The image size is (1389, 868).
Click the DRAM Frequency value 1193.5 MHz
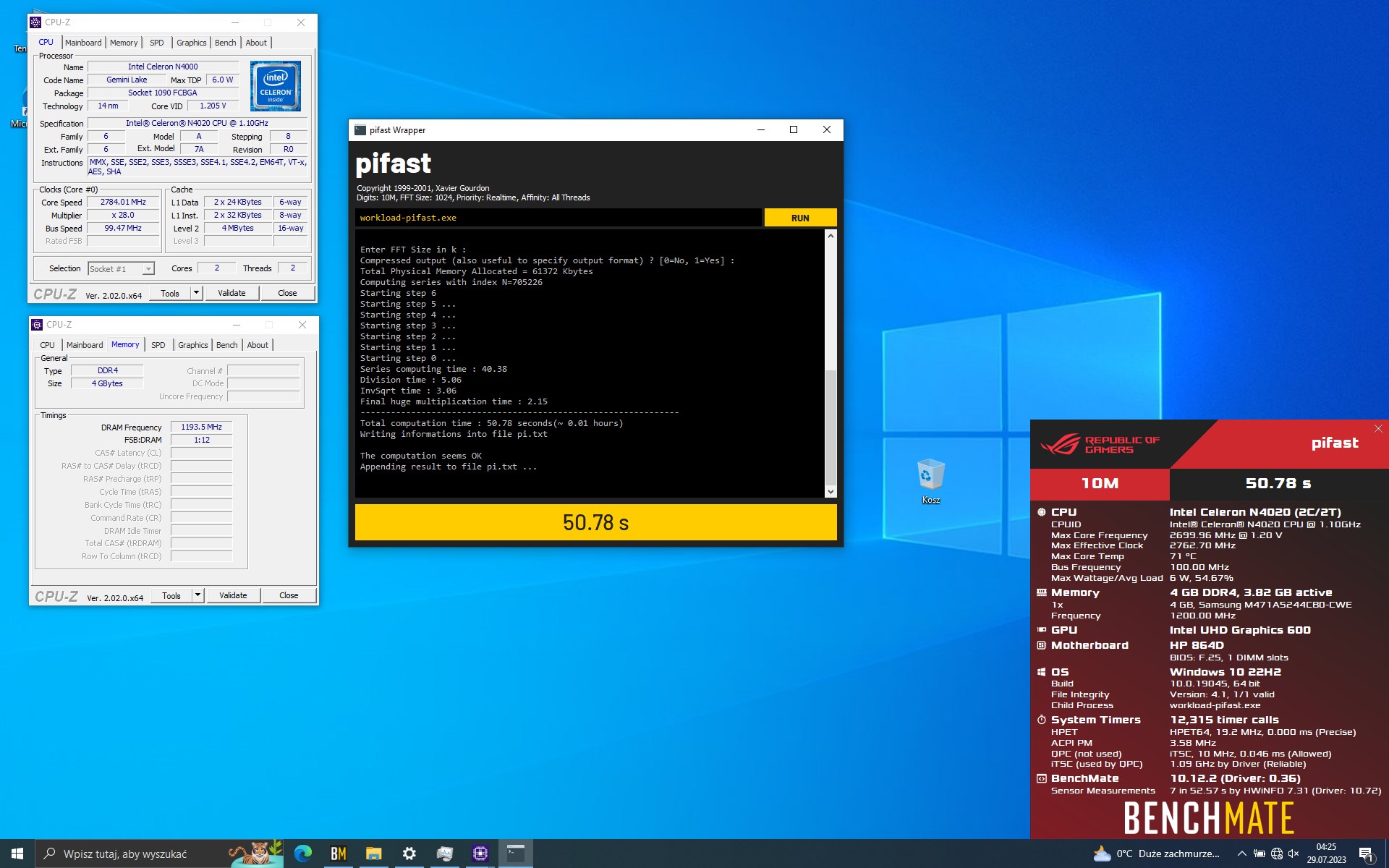[x=201, y=427]
